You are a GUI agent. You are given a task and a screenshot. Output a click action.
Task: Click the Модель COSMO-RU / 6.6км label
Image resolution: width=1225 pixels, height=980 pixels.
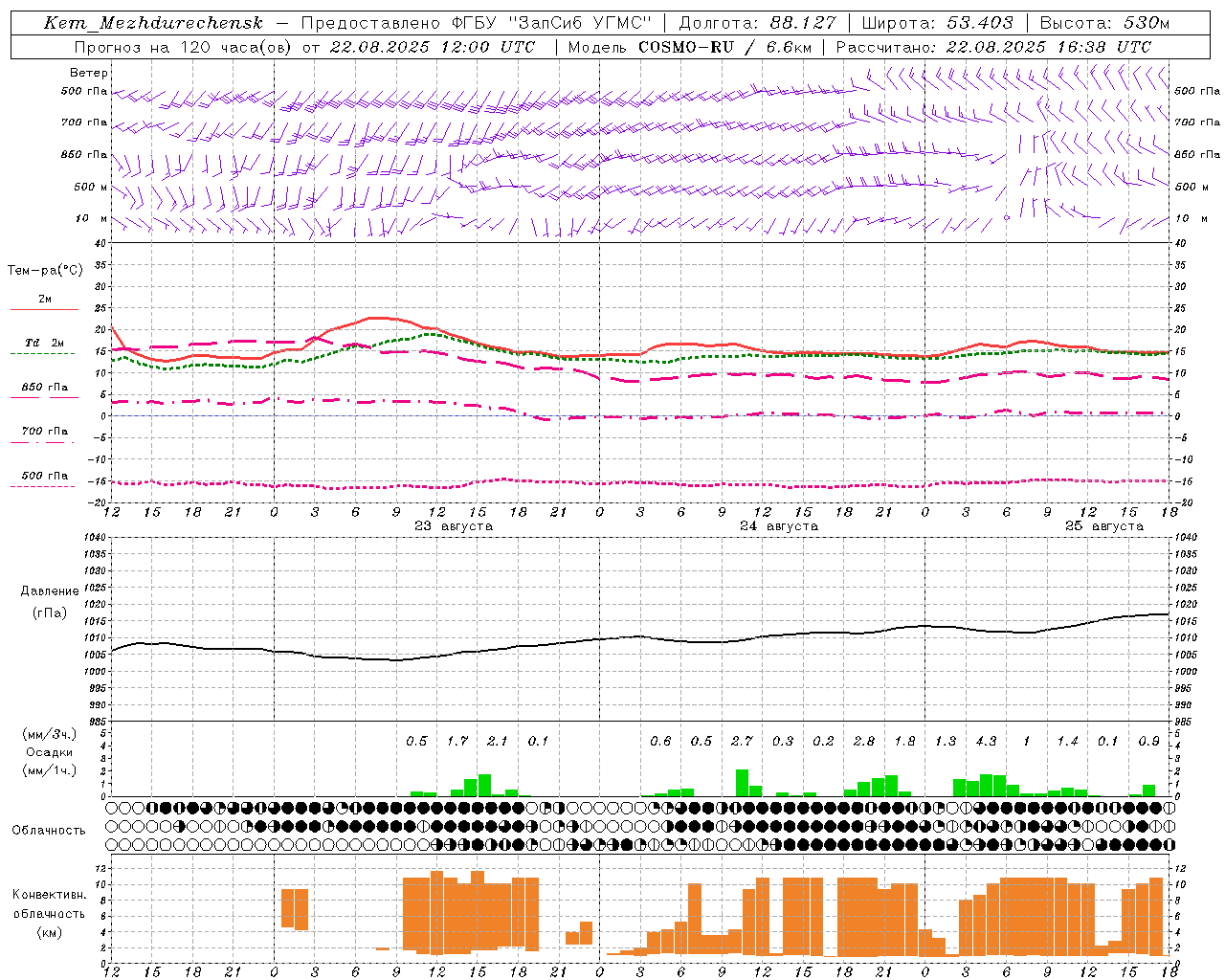[x=690, y=47]
